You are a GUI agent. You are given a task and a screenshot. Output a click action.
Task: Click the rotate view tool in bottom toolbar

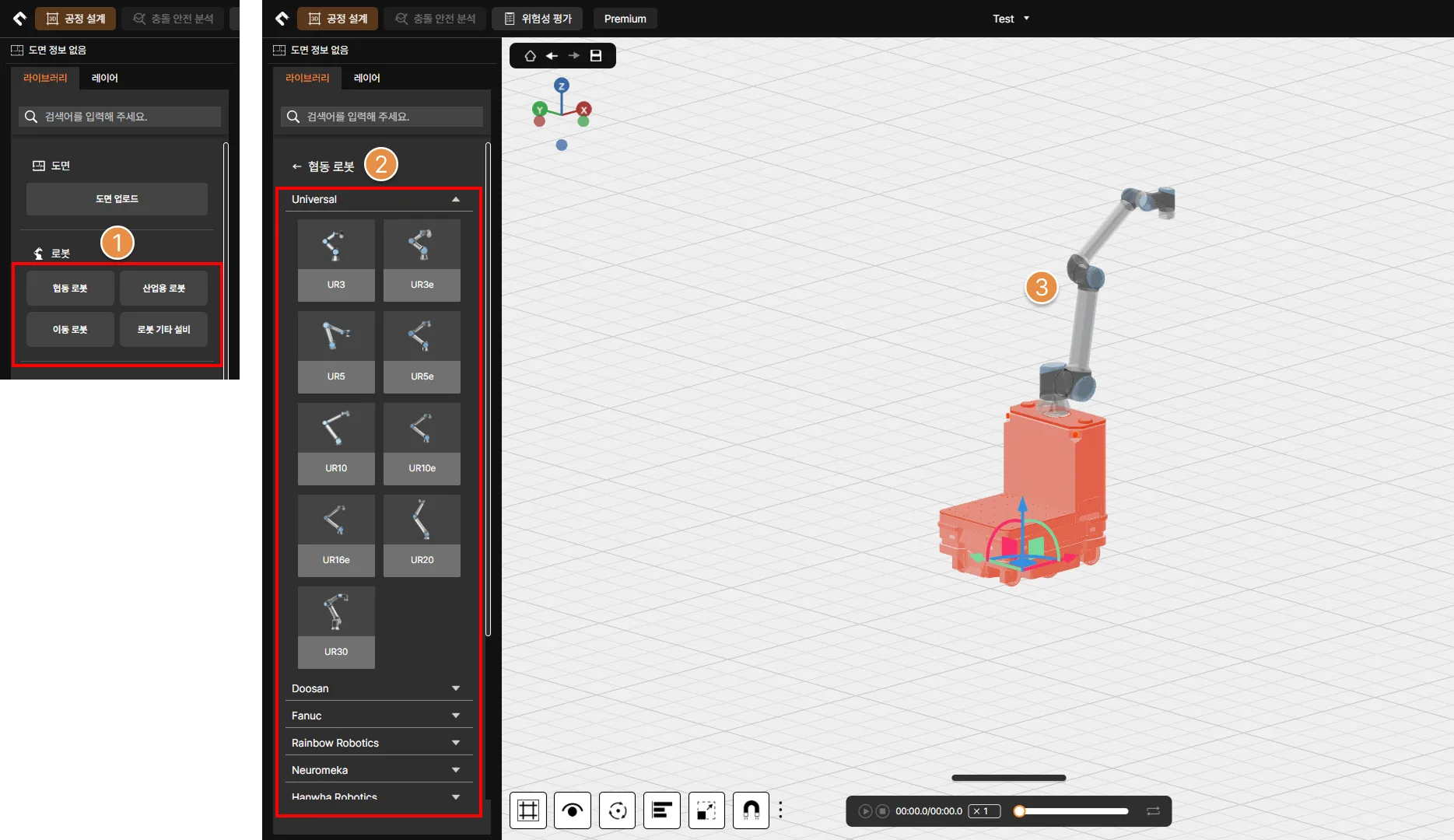pyautogui.click(x=618, y=810)
